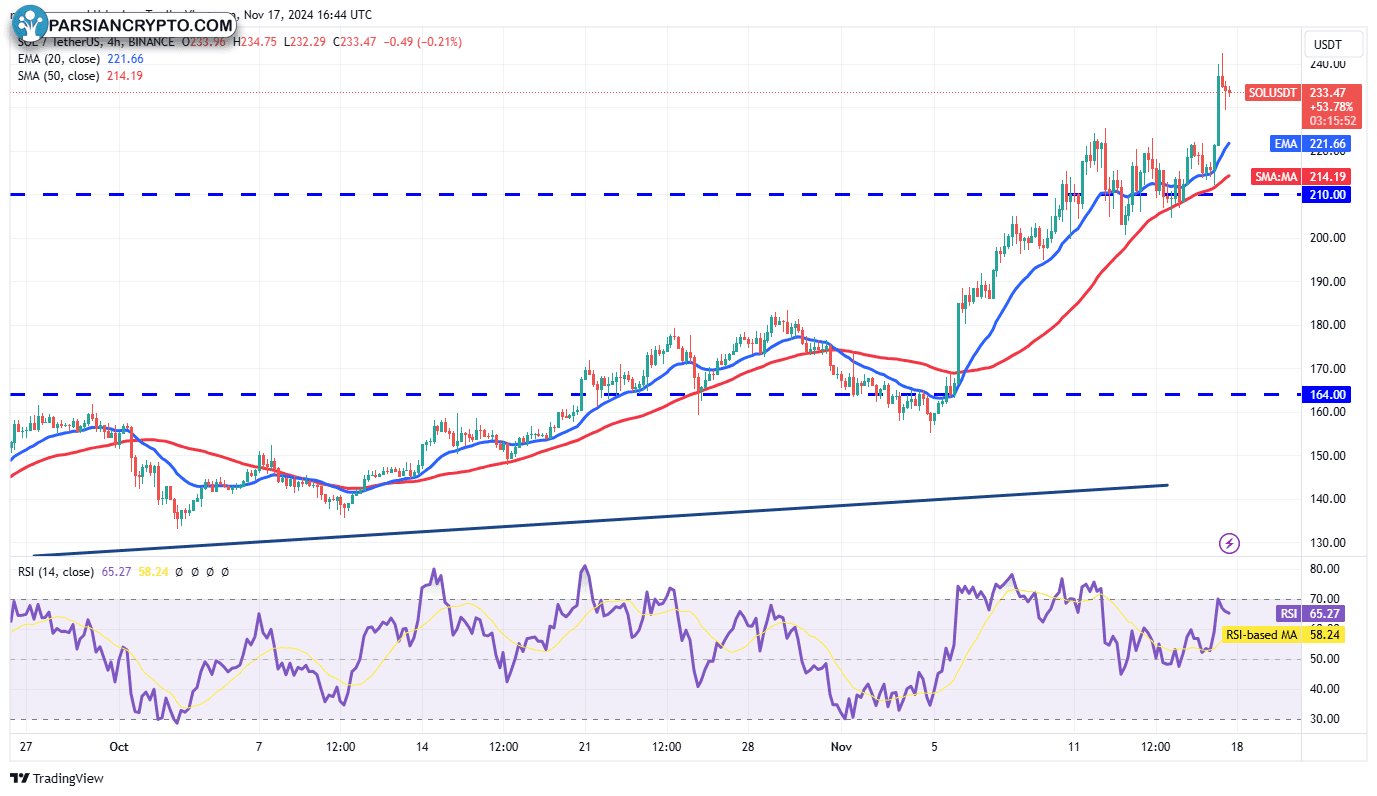1377x796 pixels.
Task: Click the candle countdown timer 03:15:52
Action: pyautogui.click(x=1334, y=121)
